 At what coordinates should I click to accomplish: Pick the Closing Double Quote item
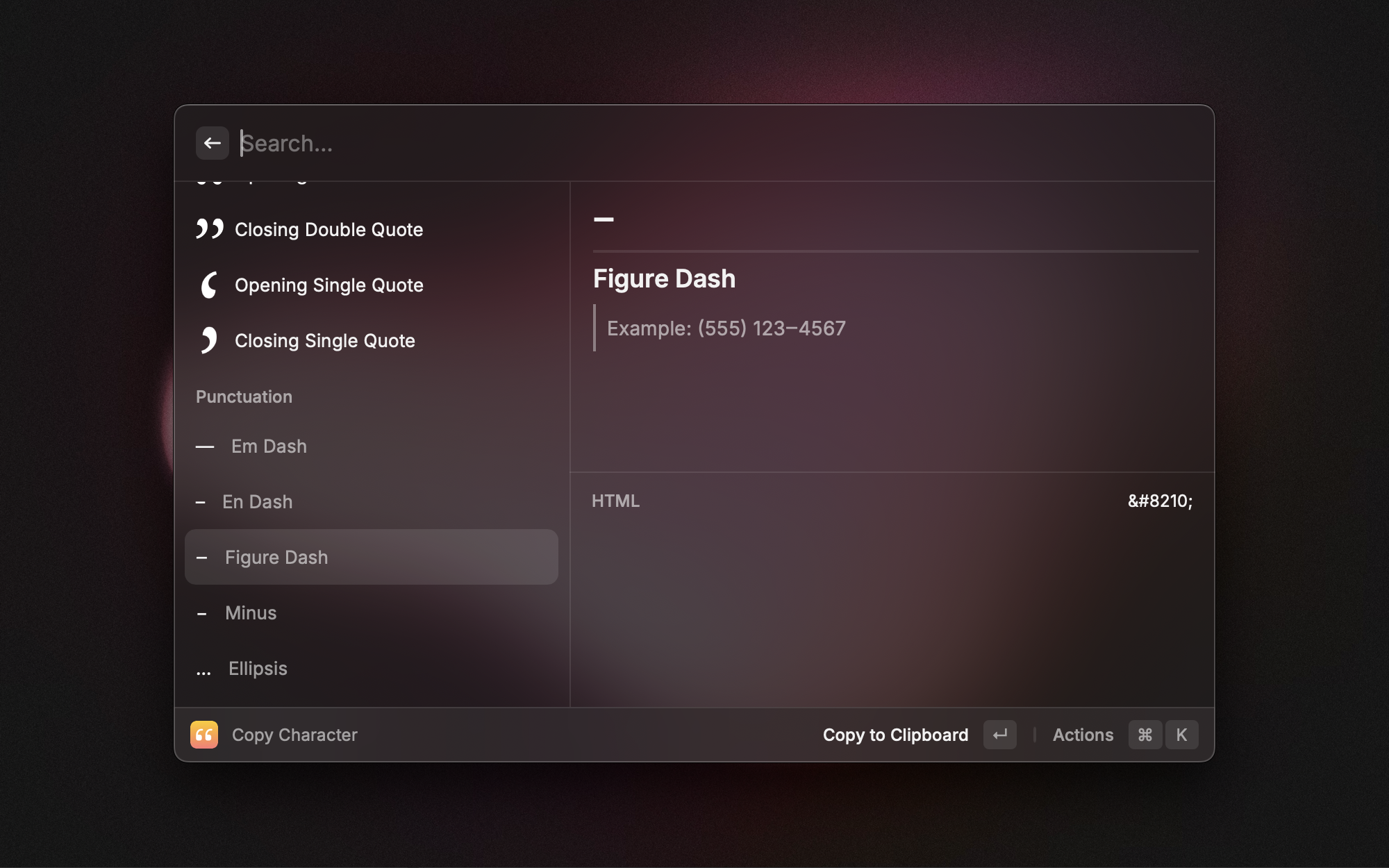pyautogui.click(x=328, y=229)
